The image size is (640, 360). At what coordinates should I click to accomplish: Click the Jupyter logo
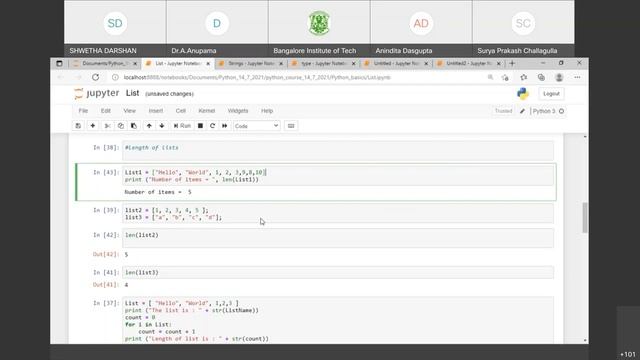point(97,93)
